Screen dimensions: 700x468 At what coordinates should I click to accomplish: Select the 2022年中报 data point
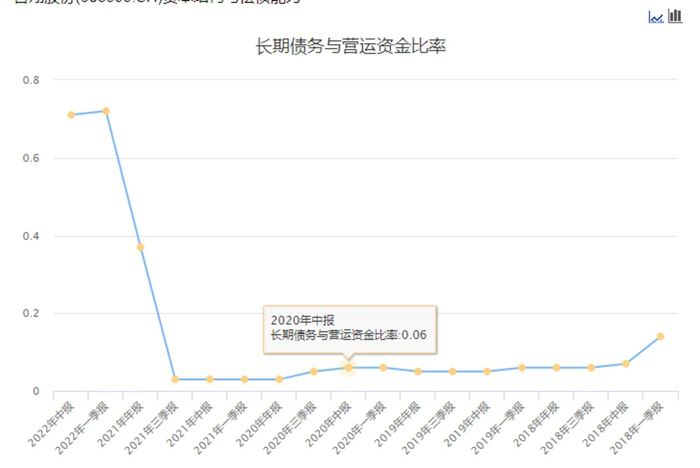[71, 115]
